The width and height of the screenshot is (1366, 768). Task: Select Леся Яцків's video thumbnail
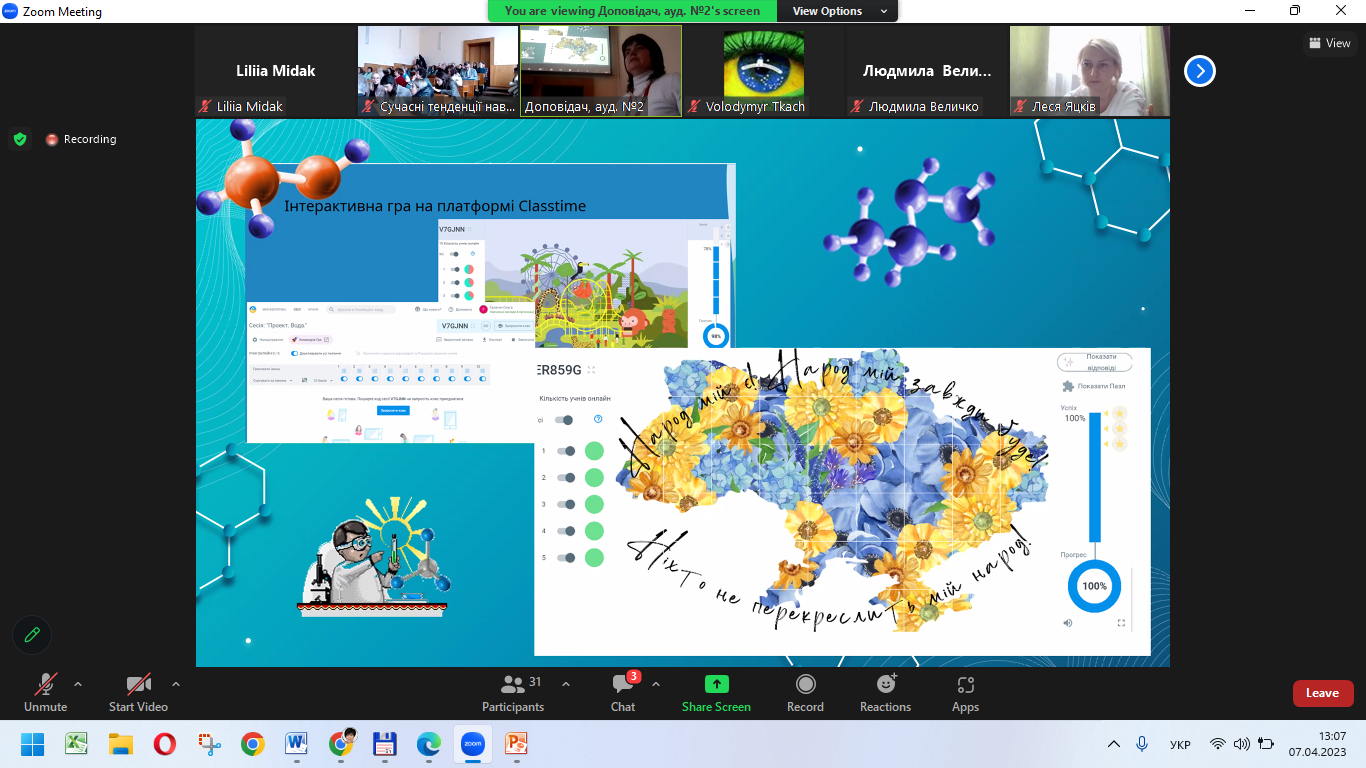1090,71
